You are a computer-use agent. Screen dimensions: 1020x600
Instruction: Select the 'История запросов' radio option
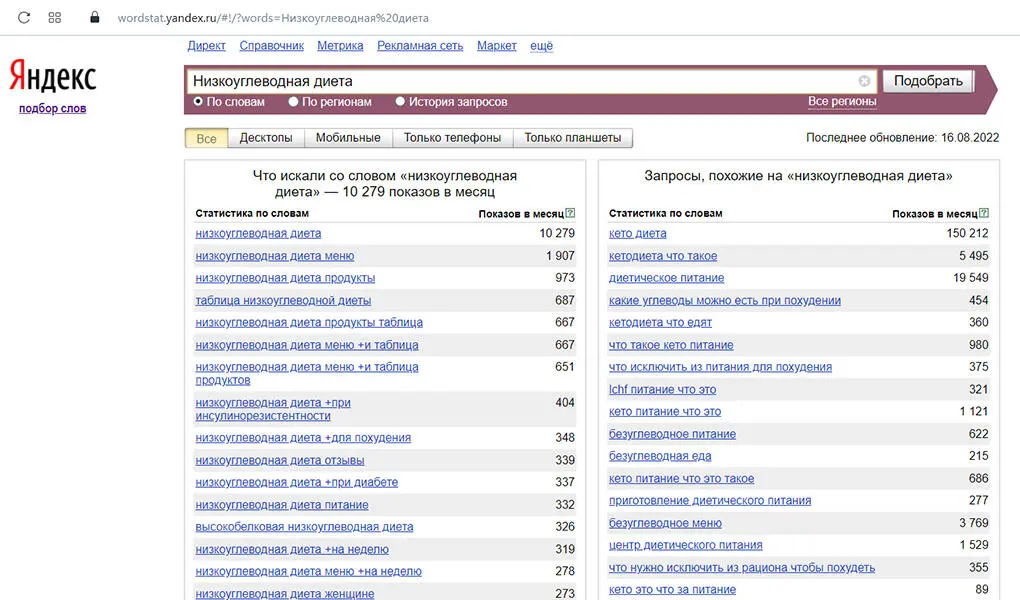[x=400, y=101]
